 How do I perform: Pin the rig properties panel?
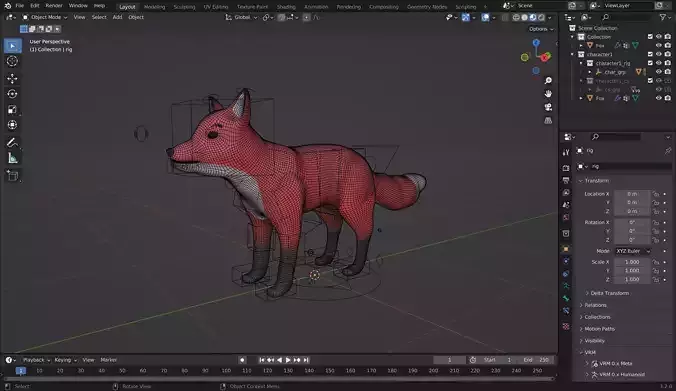click(x=668, y=150)
